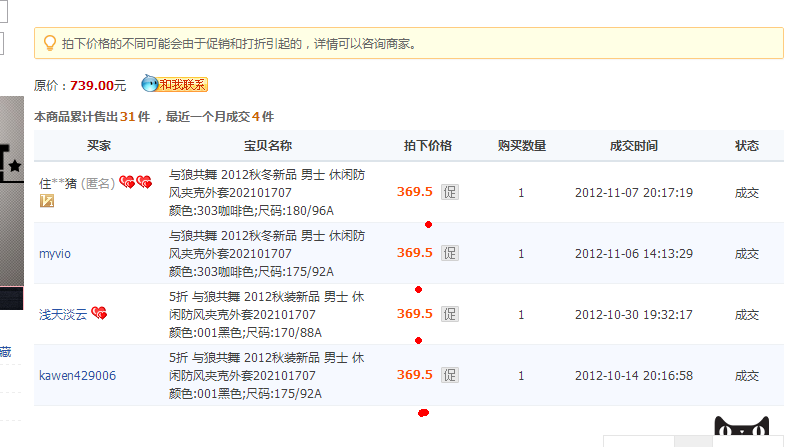Viewport: 797px width, 447px height.
Task: Click the 成交时间 column header
Action: 633,146
